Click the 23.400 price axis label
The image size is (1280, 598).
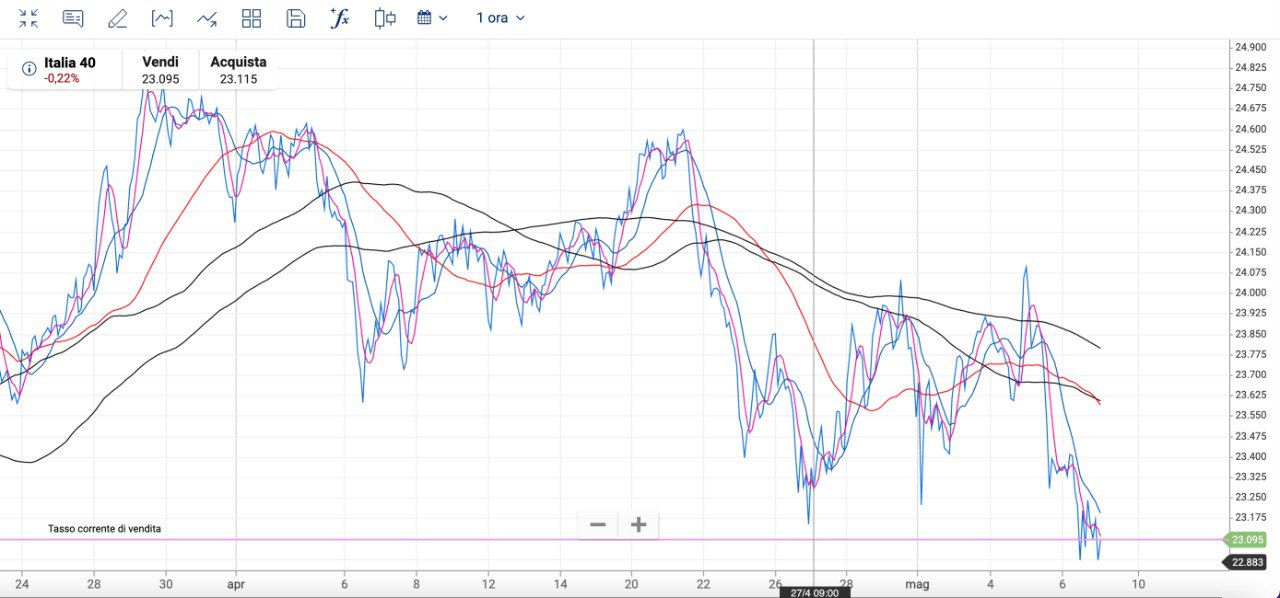coord(1250,456)
